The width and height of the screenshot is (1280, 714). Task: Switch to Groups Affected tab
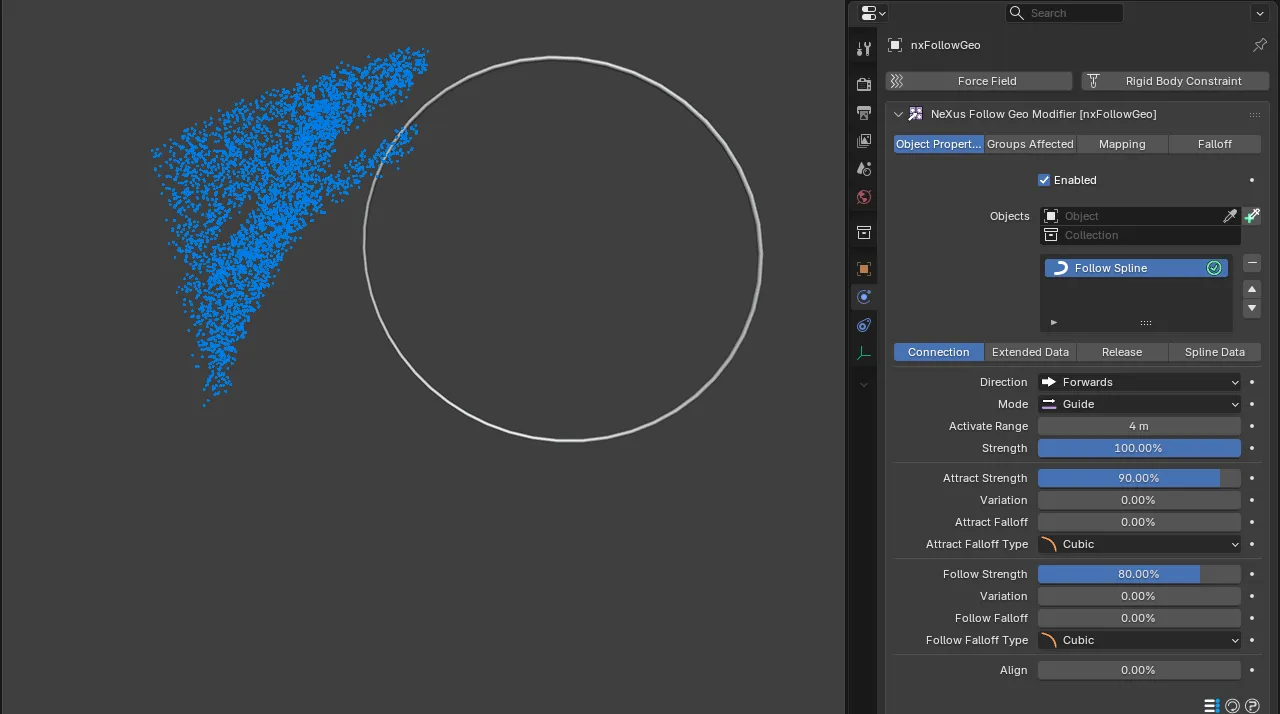click(x=1030, y=144)
